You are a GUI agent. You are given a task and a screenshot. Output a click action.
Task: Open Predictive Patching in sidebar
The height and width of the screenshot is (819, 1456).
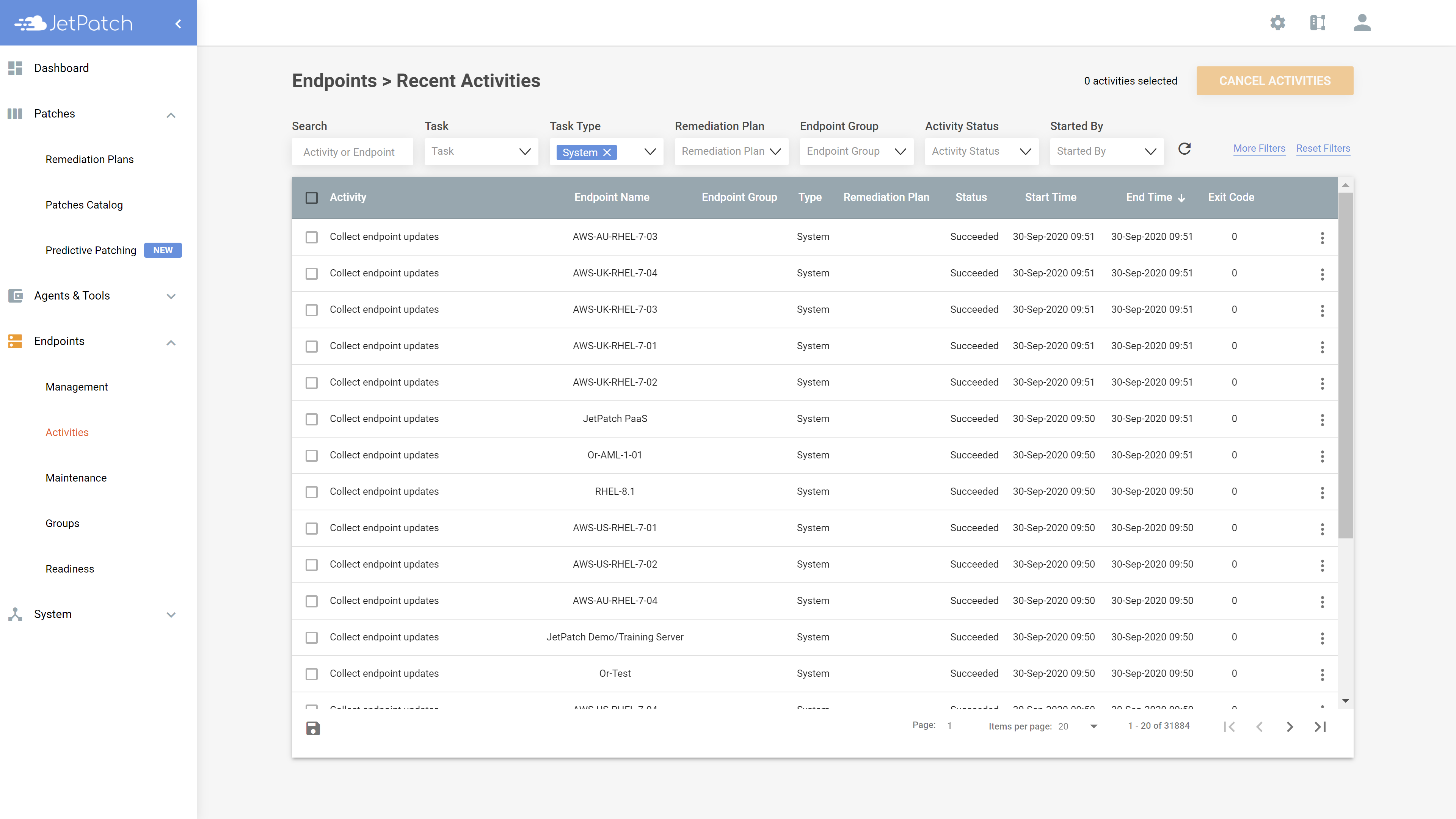[x=91, y=250]
